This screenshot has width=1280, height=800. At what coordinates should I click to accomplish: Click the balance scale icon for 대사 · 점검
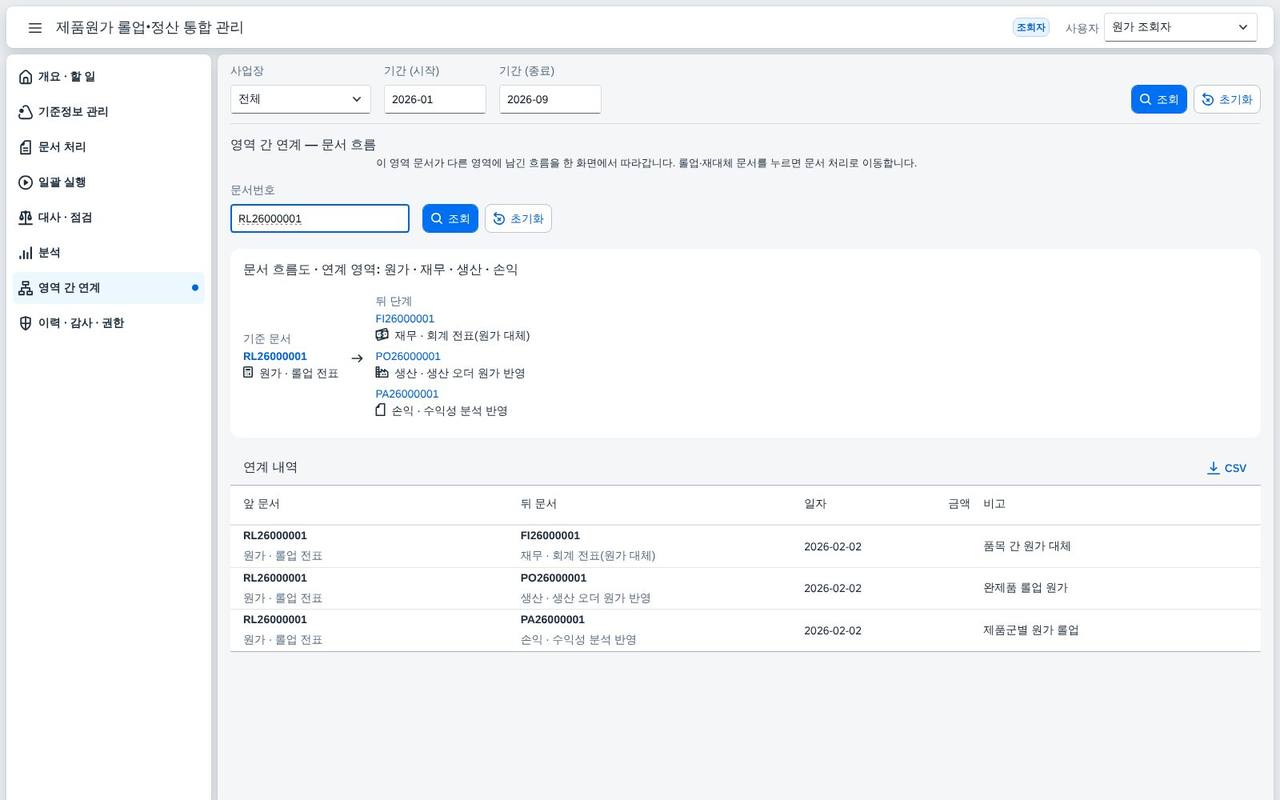26,217
